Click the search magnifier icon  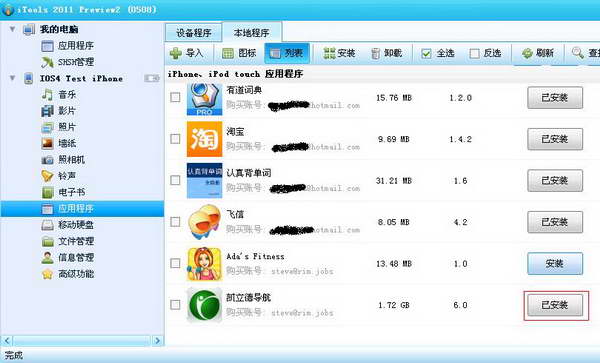click(x=577, y=53)
